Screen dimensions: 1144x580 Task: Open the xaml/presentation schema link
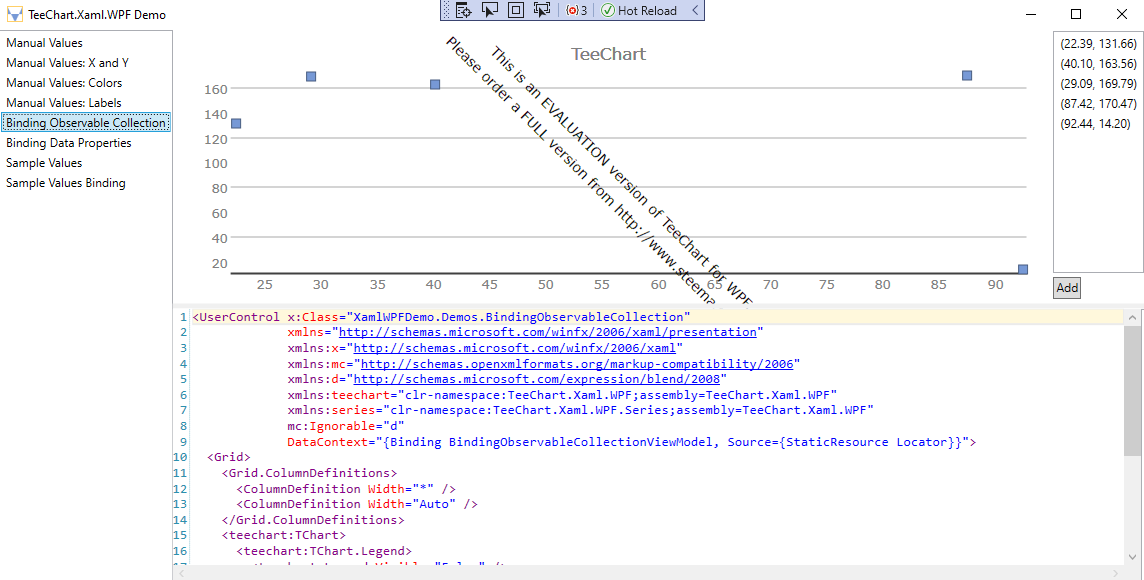(547, 332)
